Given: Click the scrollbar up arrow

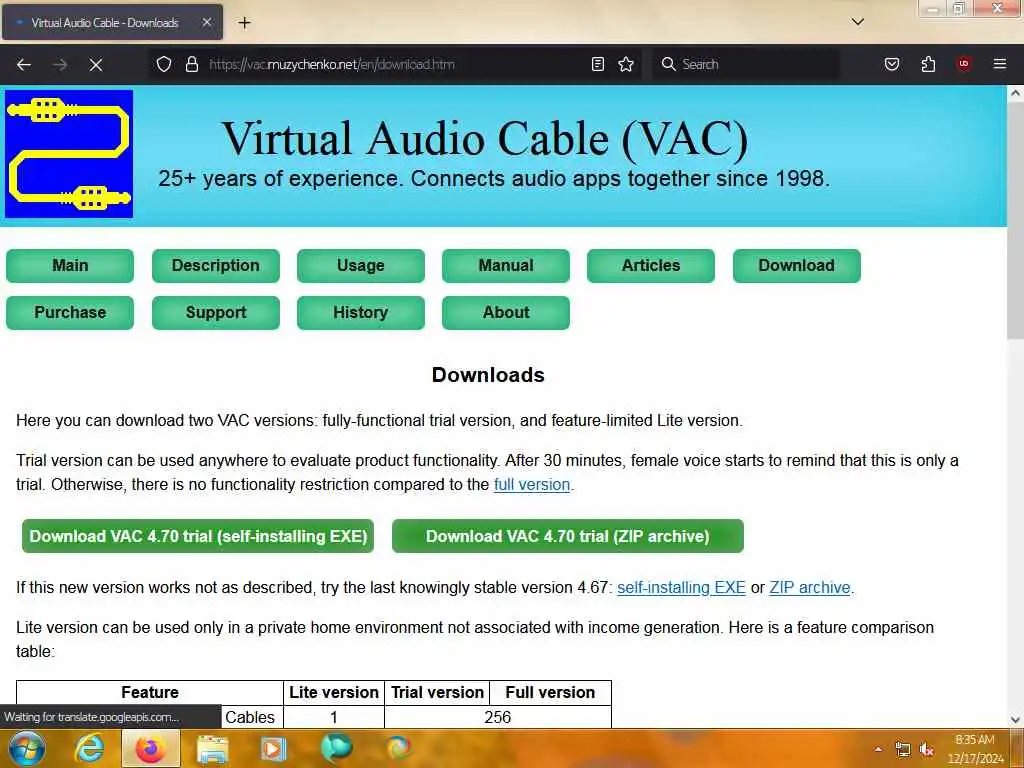Looking at the screenshot, I should (x=1016, y=93).
